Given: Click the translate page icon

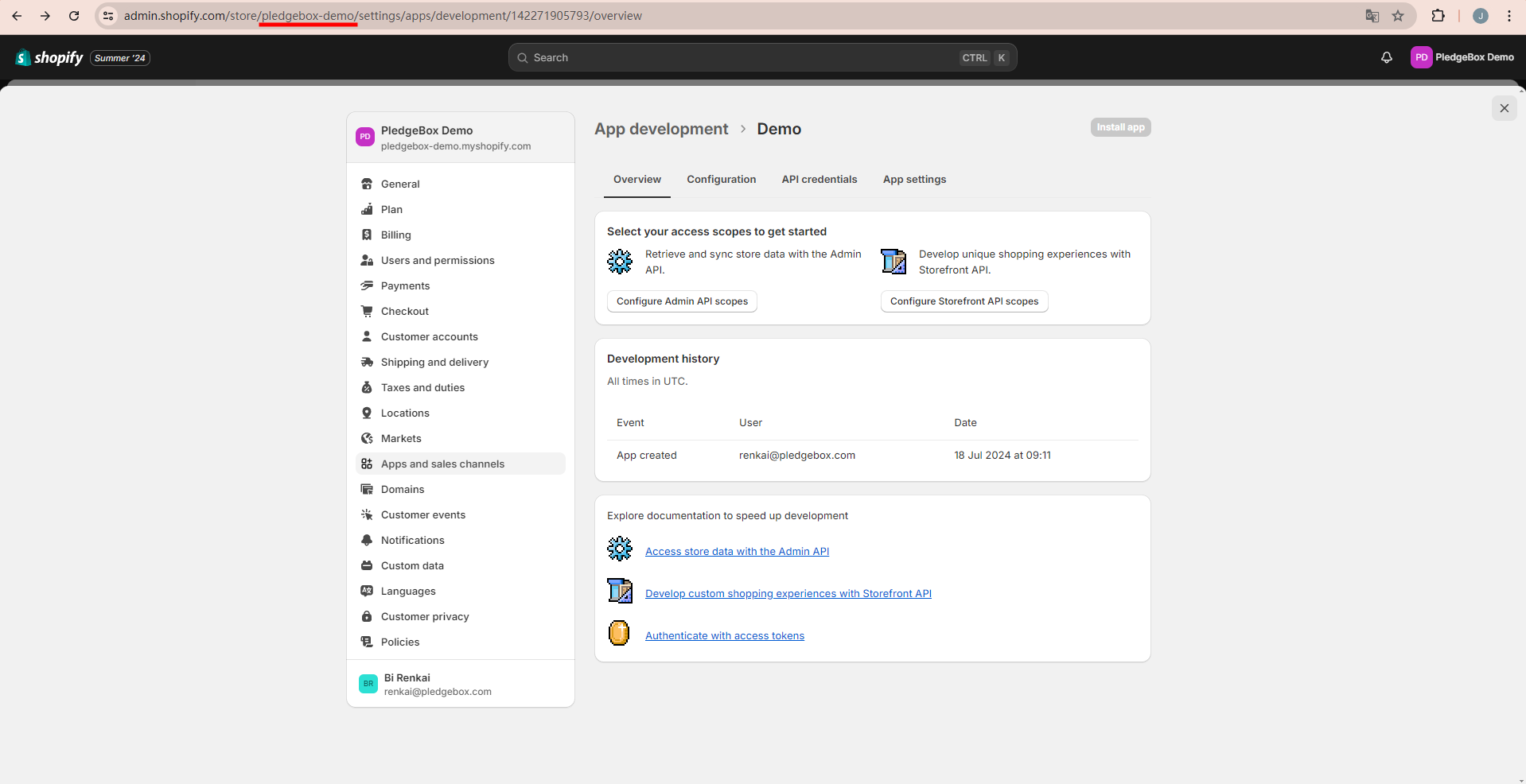Looking at the screenshot, I should click(1372, 16).
